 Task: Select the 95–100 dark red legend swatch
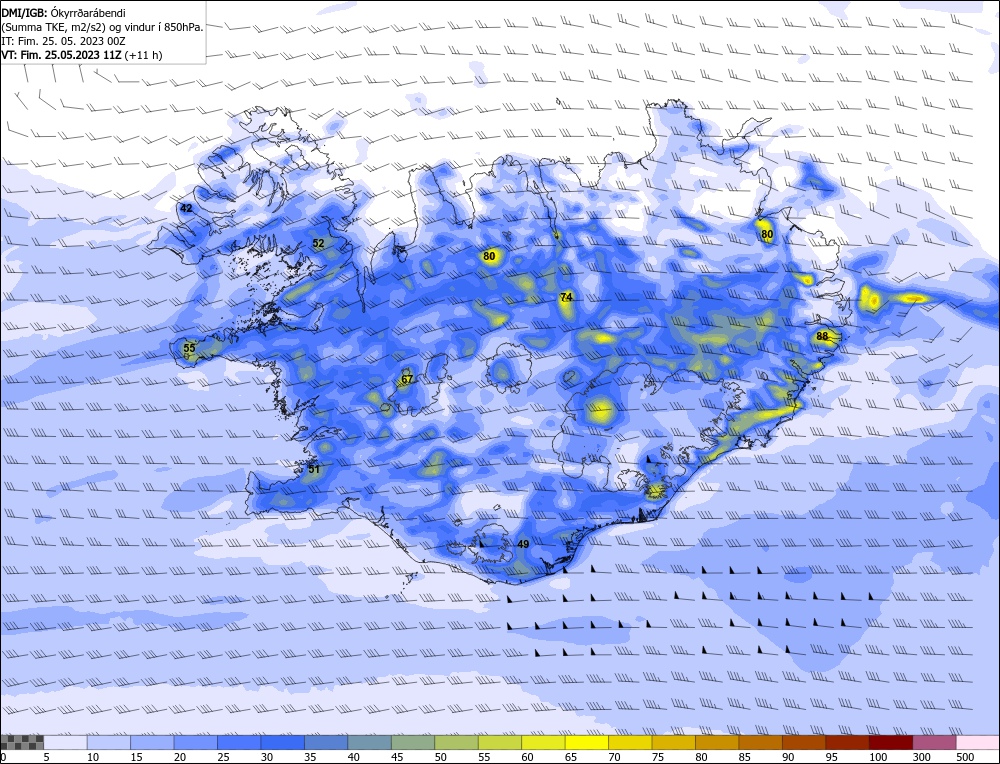point(847,742)
